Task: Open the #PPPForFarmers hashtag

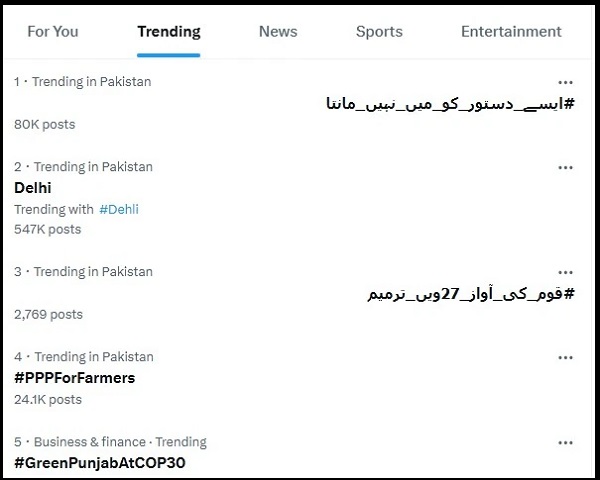Action: pos(74,378)
